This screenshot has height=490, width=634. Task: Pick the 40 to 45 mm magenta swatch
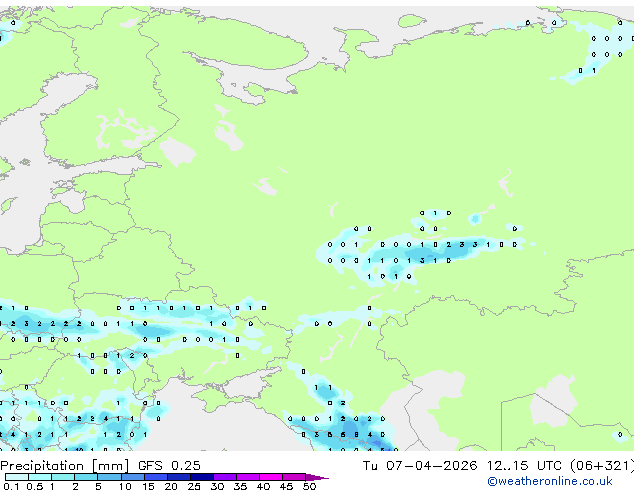[271, 477]
